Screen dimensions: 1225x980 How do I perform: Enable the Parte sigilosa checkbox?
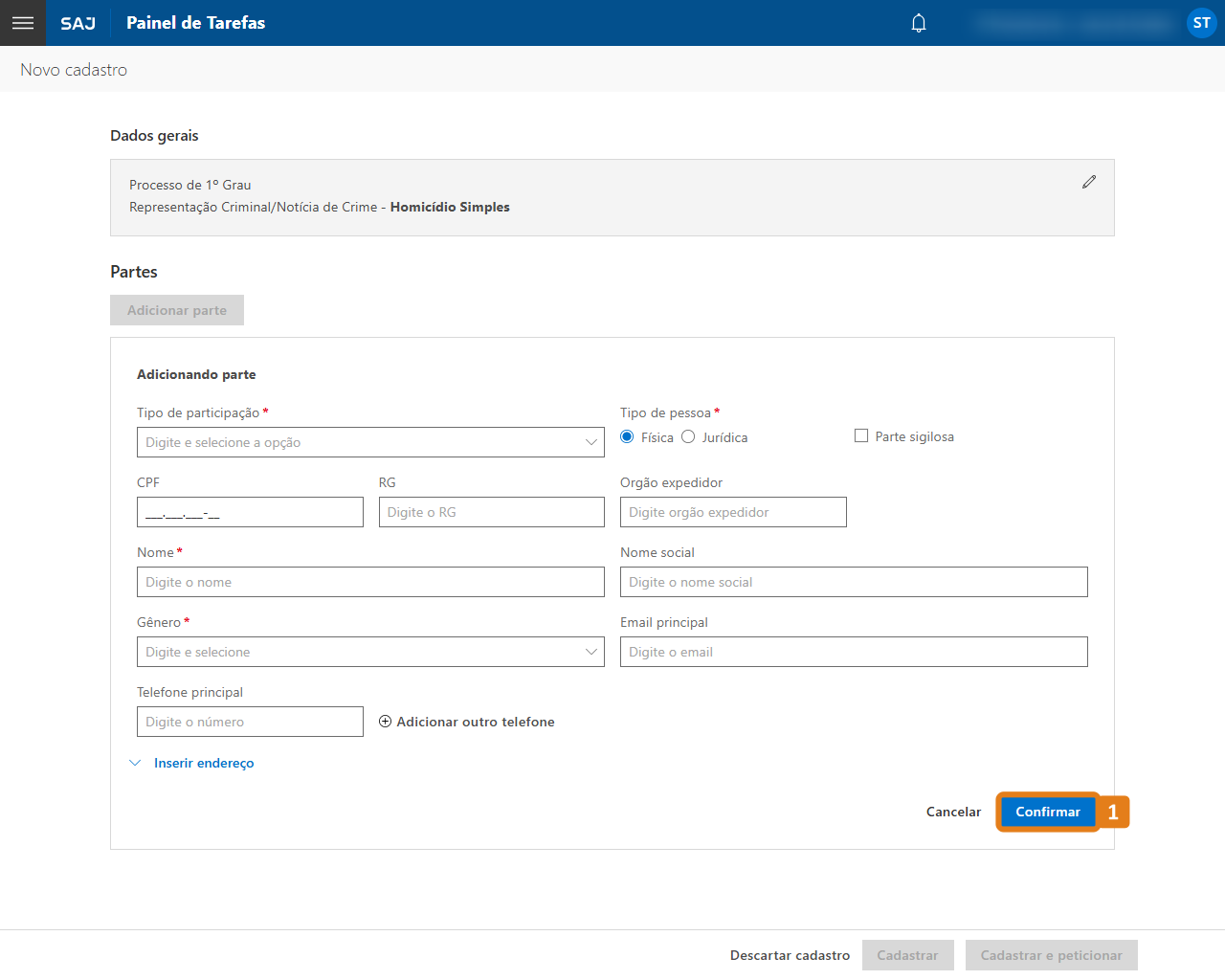pyautogui.click(x=861, y=436)
